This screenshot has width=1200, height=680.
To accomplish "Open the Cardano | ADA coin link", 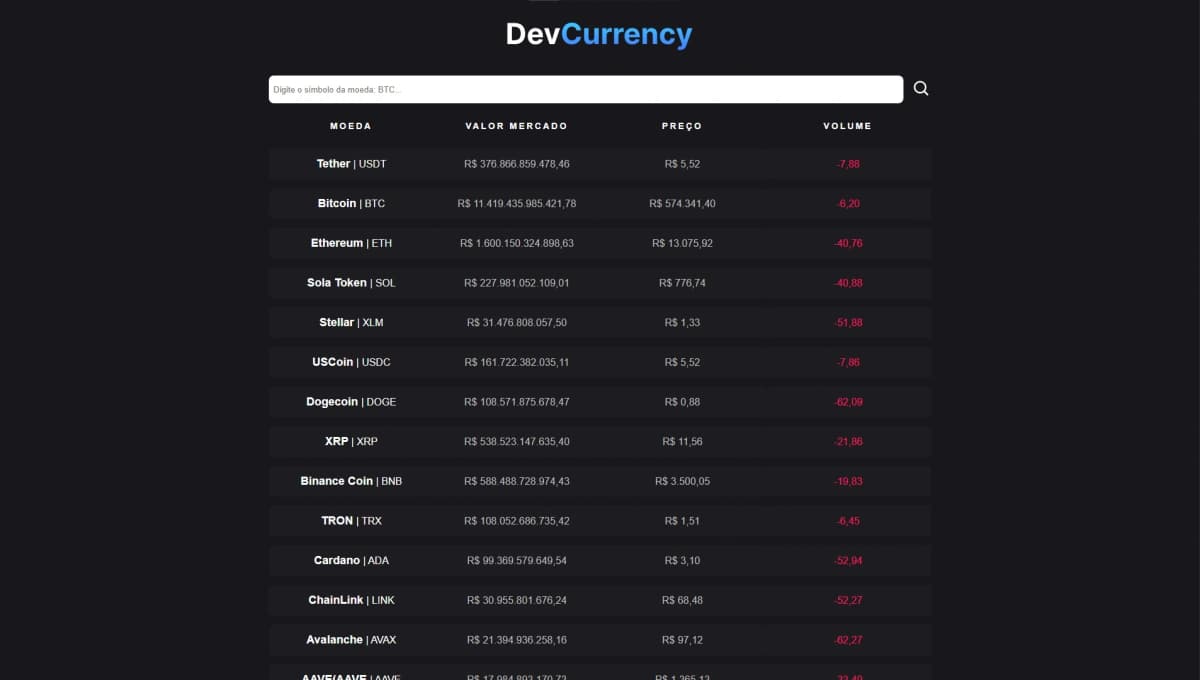I will (x=351, y=560).
